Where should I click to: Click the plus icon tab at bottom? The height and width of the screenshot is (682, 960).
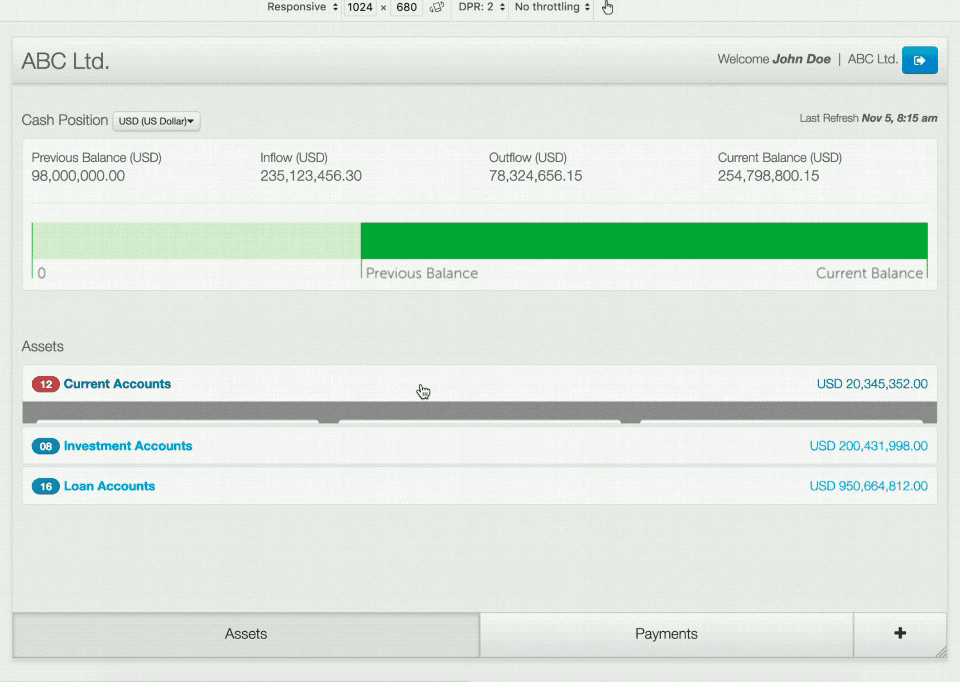coord(899,633)
